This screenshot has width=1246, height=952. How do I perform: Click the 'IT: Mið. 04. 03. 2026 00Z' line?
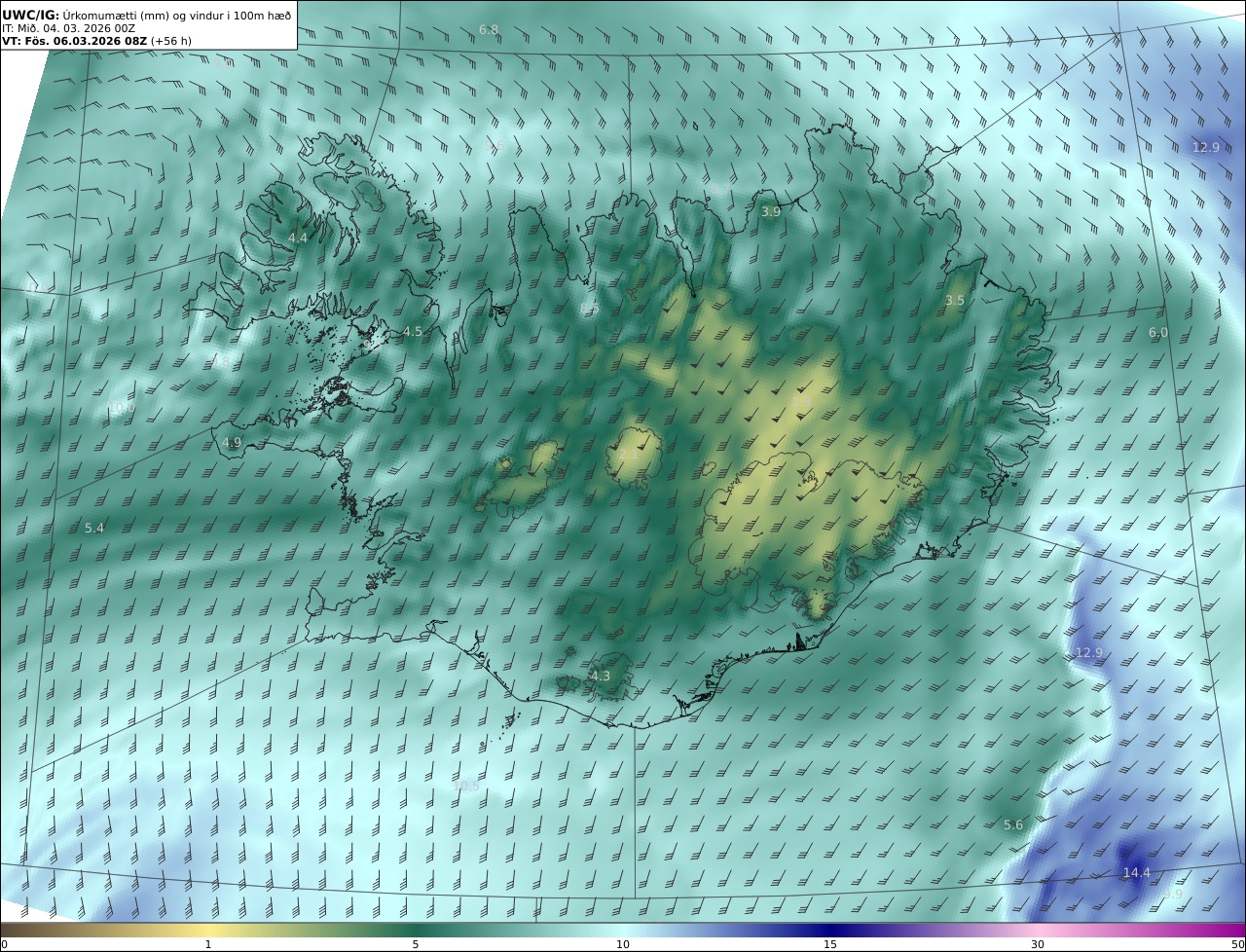click(68, 28)
